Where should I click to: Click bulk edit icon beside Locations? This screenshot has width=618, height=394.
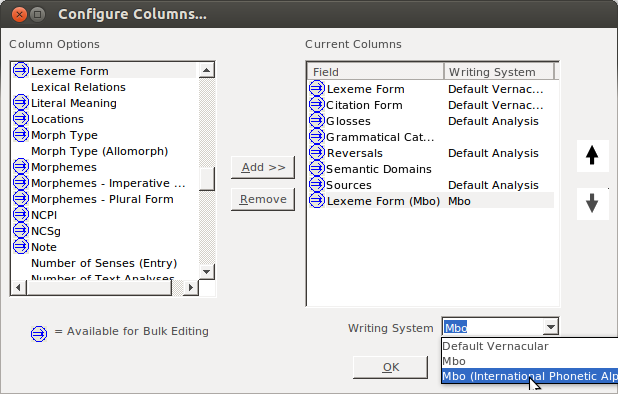[20, 118]
